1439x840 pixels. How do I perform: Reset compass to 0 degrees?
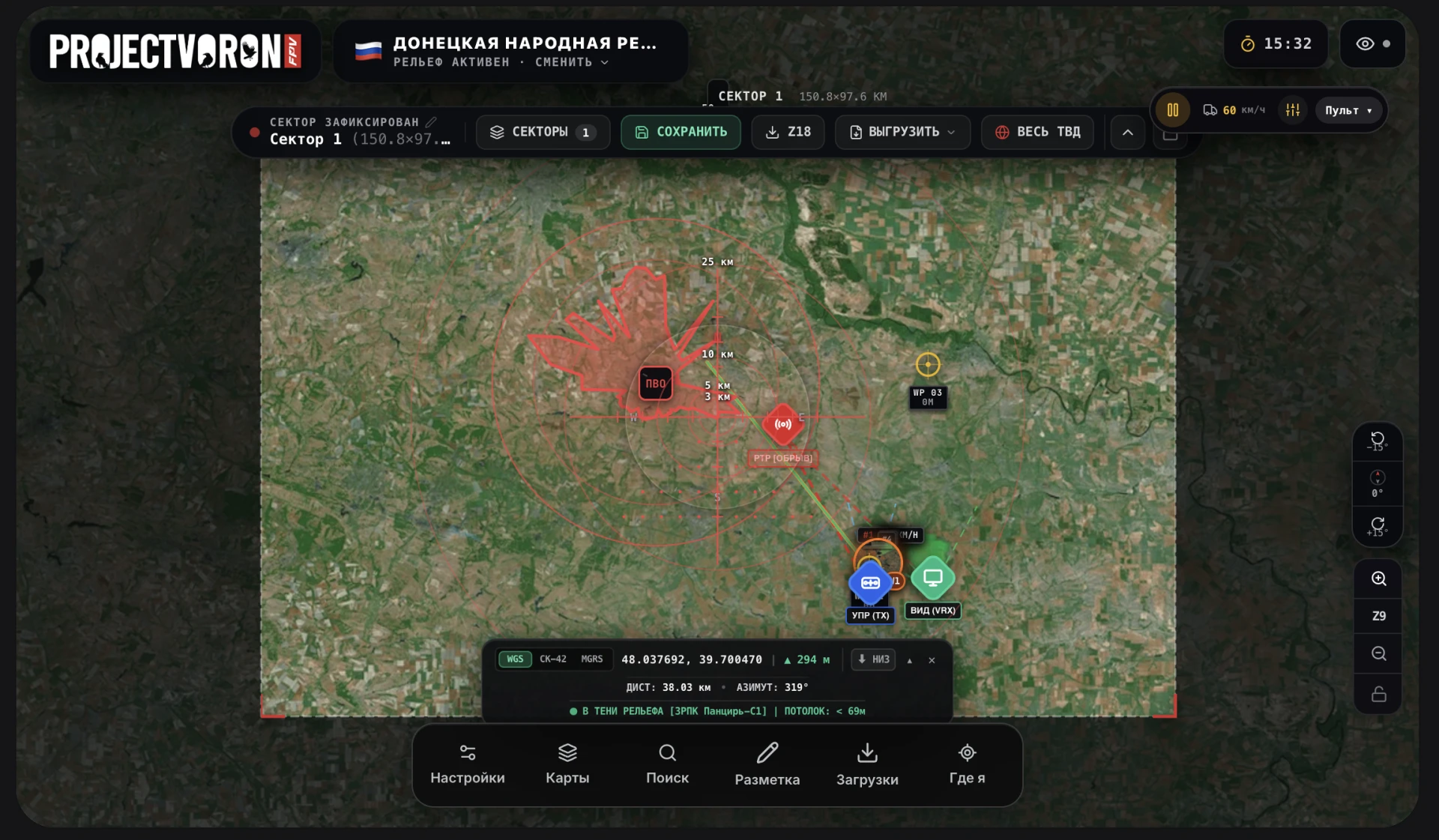click(1378, 483)
